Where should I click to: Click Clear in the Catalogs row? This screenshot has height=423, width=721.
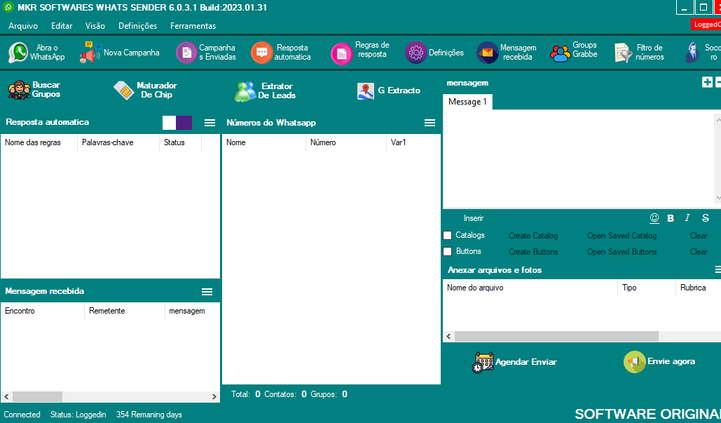click(698, 235)
